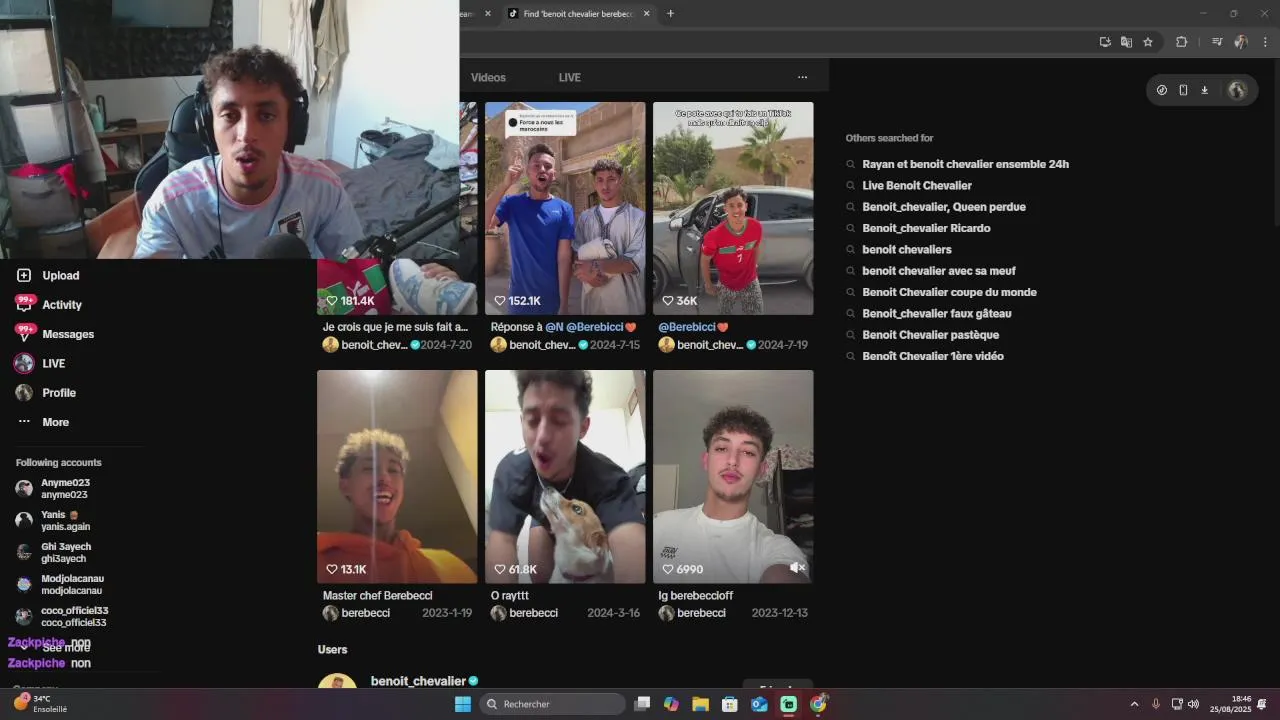Select suggestion 'Benoit Chevalier pastèque'
Image resolution: width=1280 pixels, height=720 pixels.
pos(930,335)
